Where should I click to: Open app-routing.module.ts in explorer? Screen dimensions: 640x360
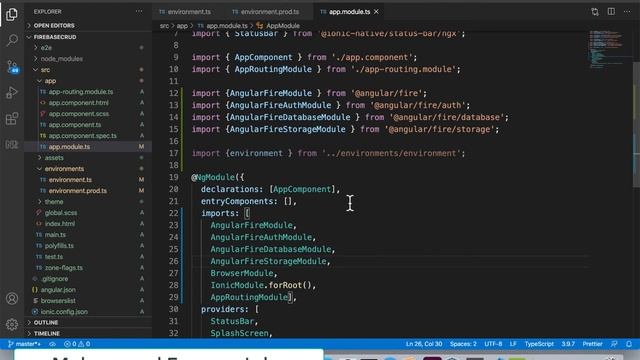click(81, 92)
